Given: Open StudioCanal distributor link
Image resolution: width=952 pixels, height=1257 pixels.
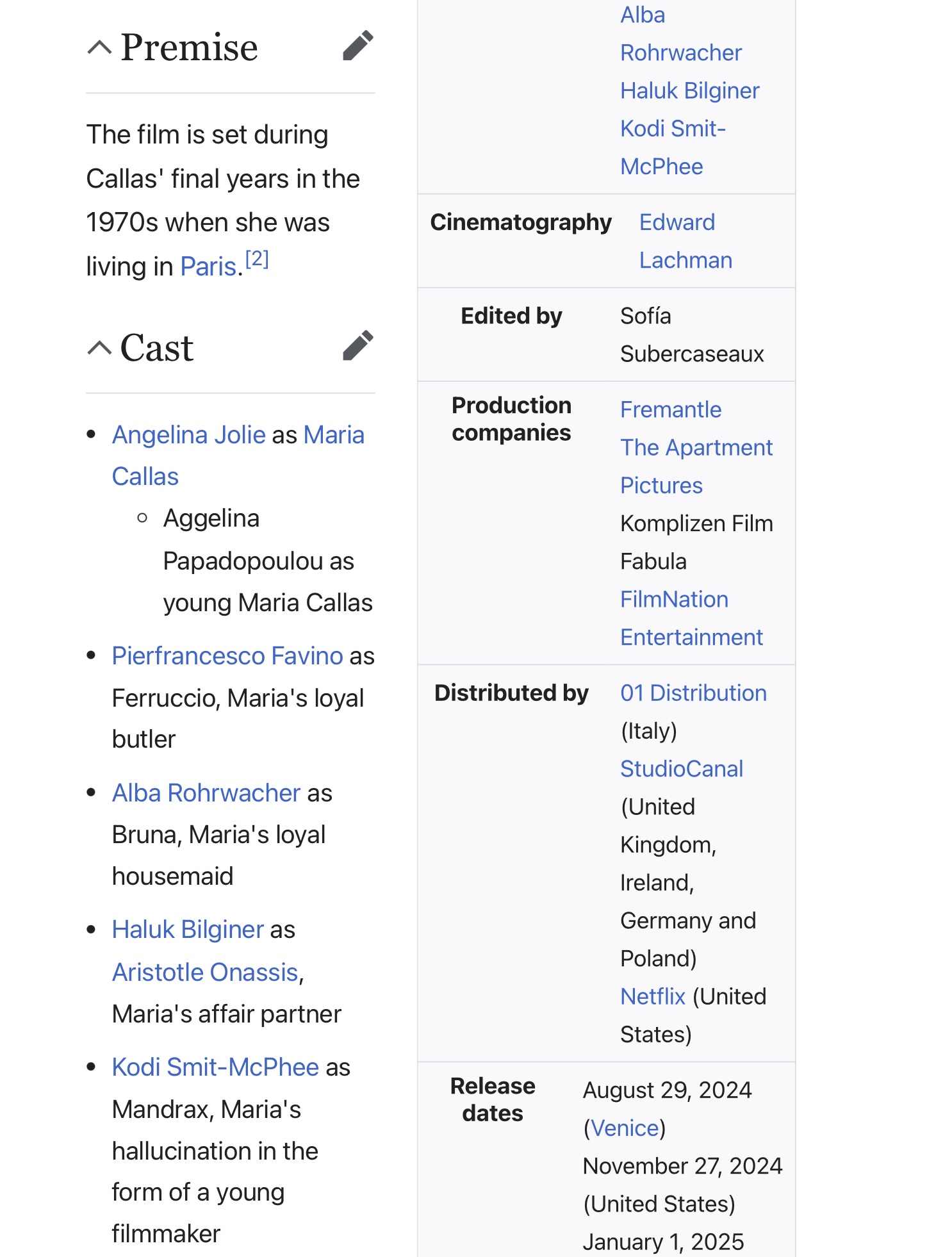Looking at the screenshot, I should pos(682,769).
